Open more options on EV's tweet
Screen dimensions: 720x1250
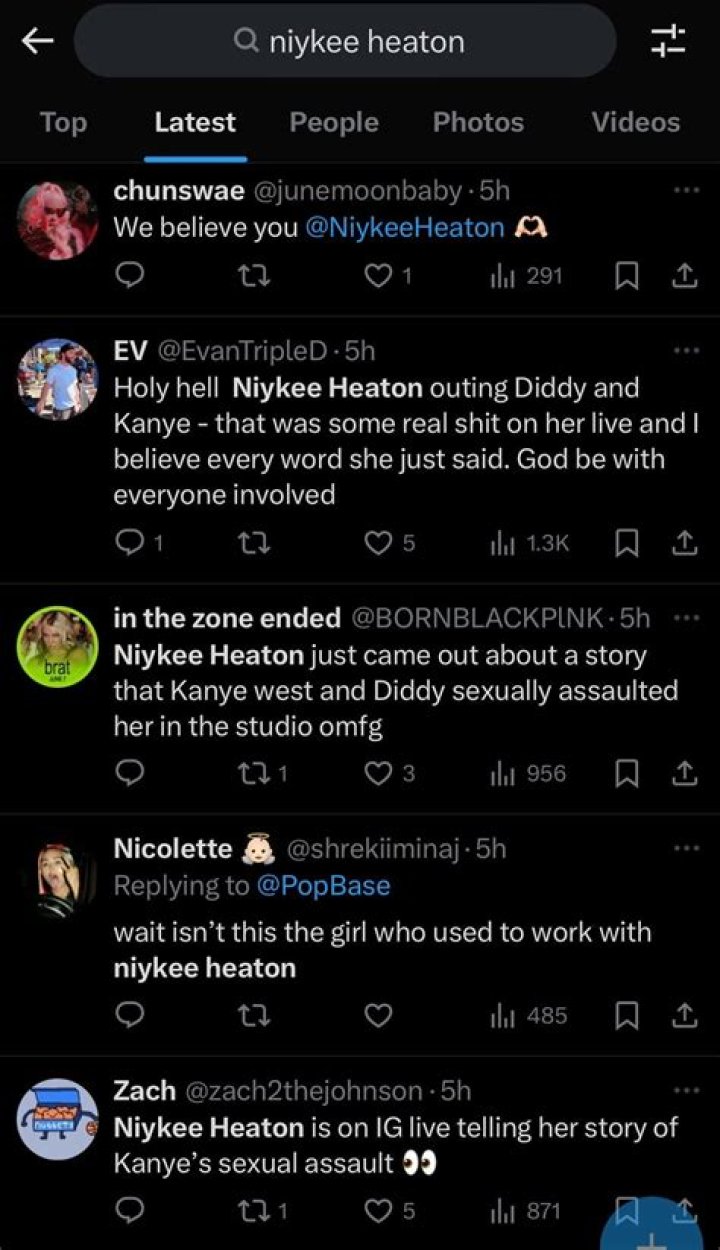pos(685,351)
